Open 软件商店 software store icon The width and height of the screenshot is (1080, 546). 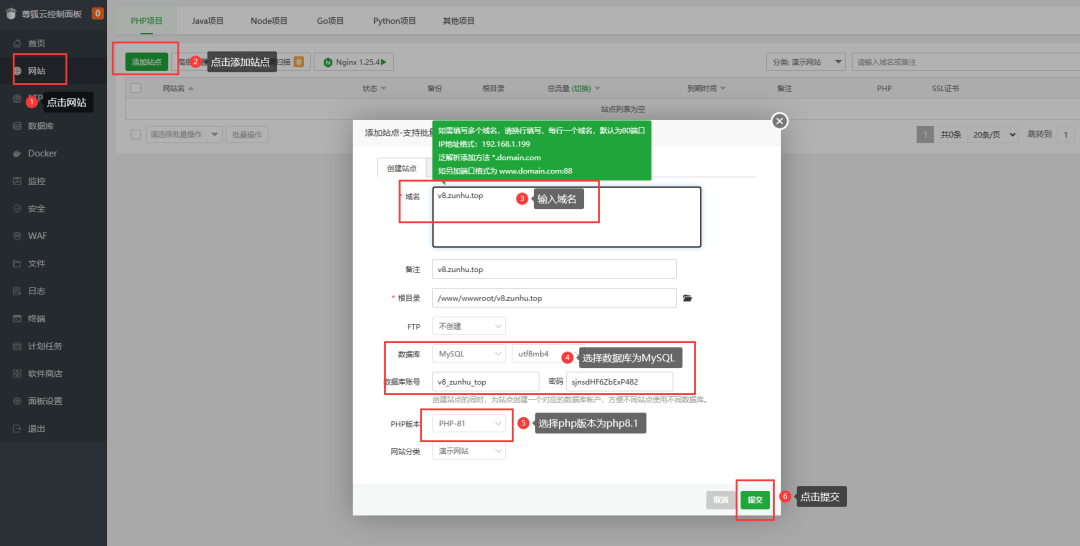[17, 374]
